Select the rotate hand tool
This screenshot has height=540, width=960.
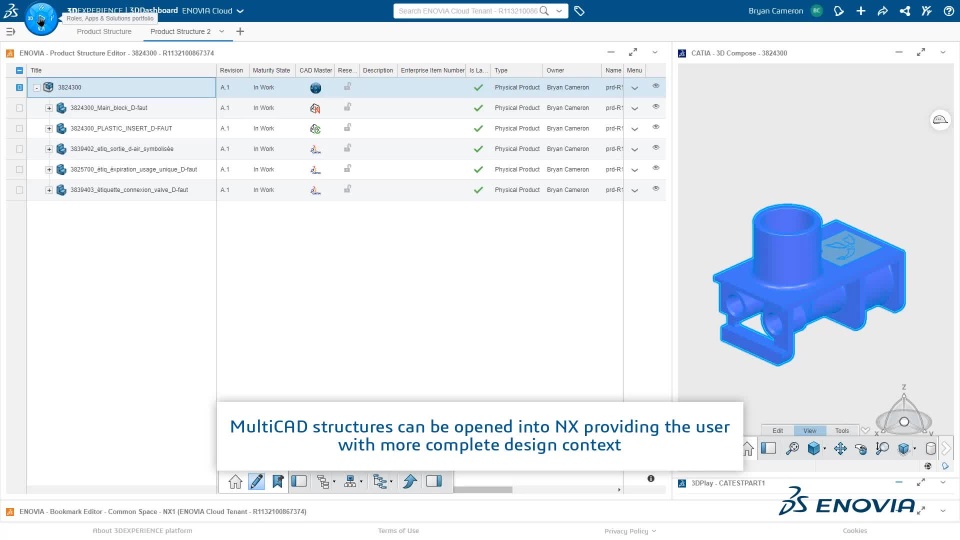pyautogui.click(x=861, y=449)
